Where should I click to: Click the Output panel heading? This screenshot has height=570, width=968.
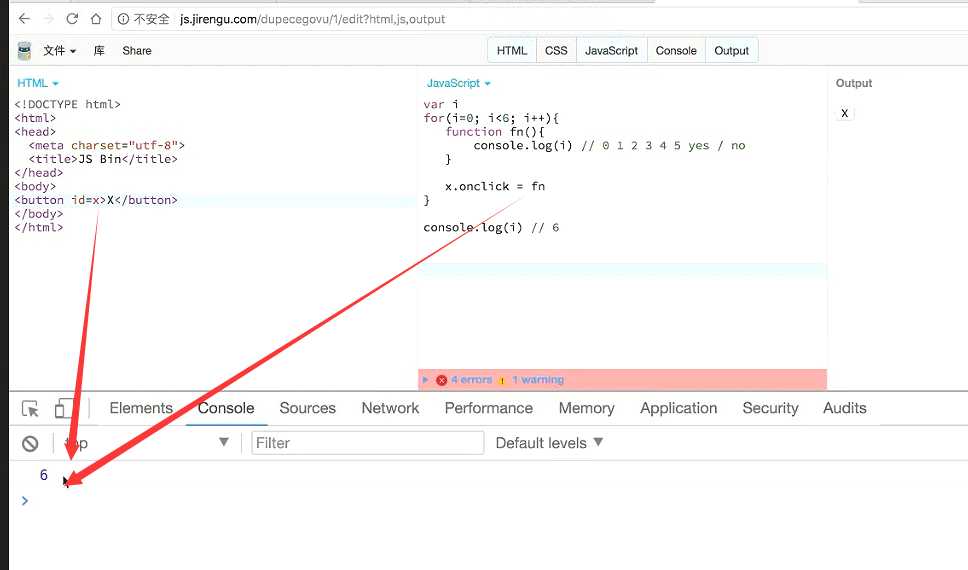(854, 83)
